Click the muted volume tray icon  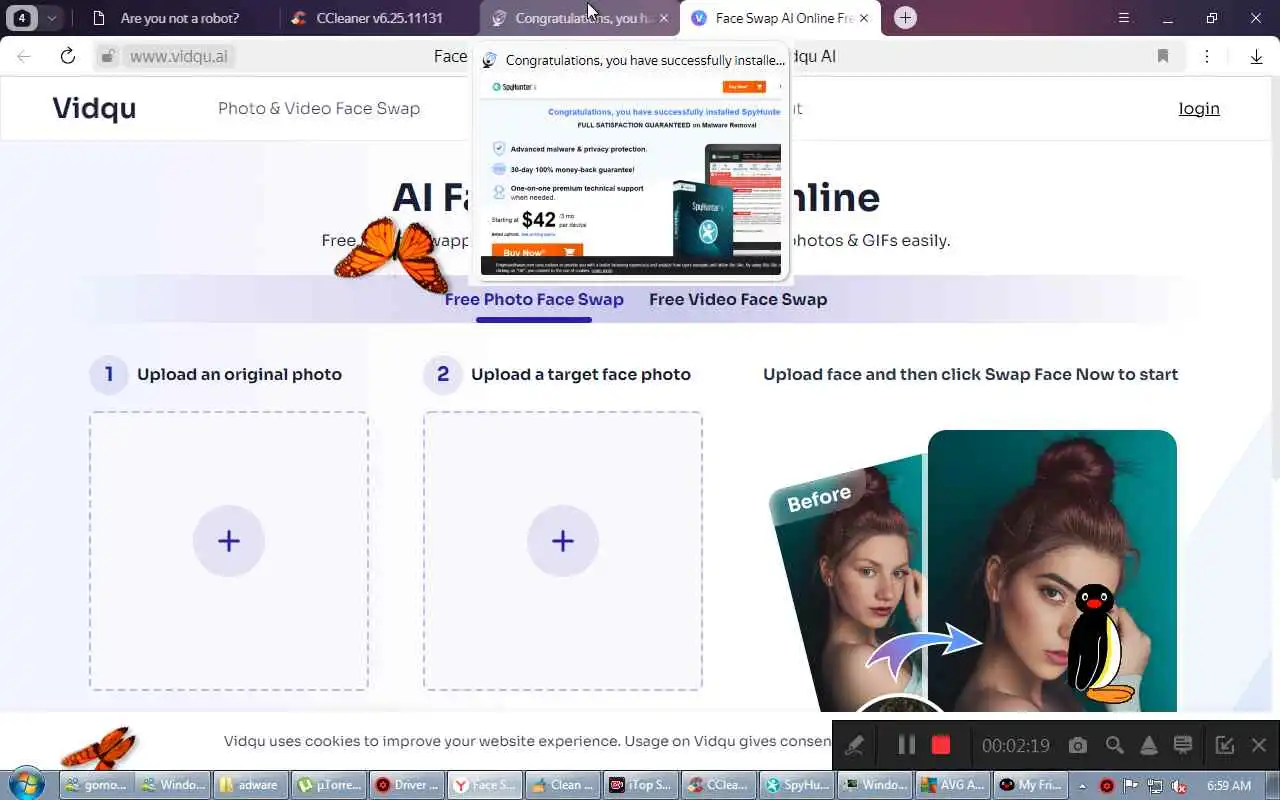tap(1180, 786)
